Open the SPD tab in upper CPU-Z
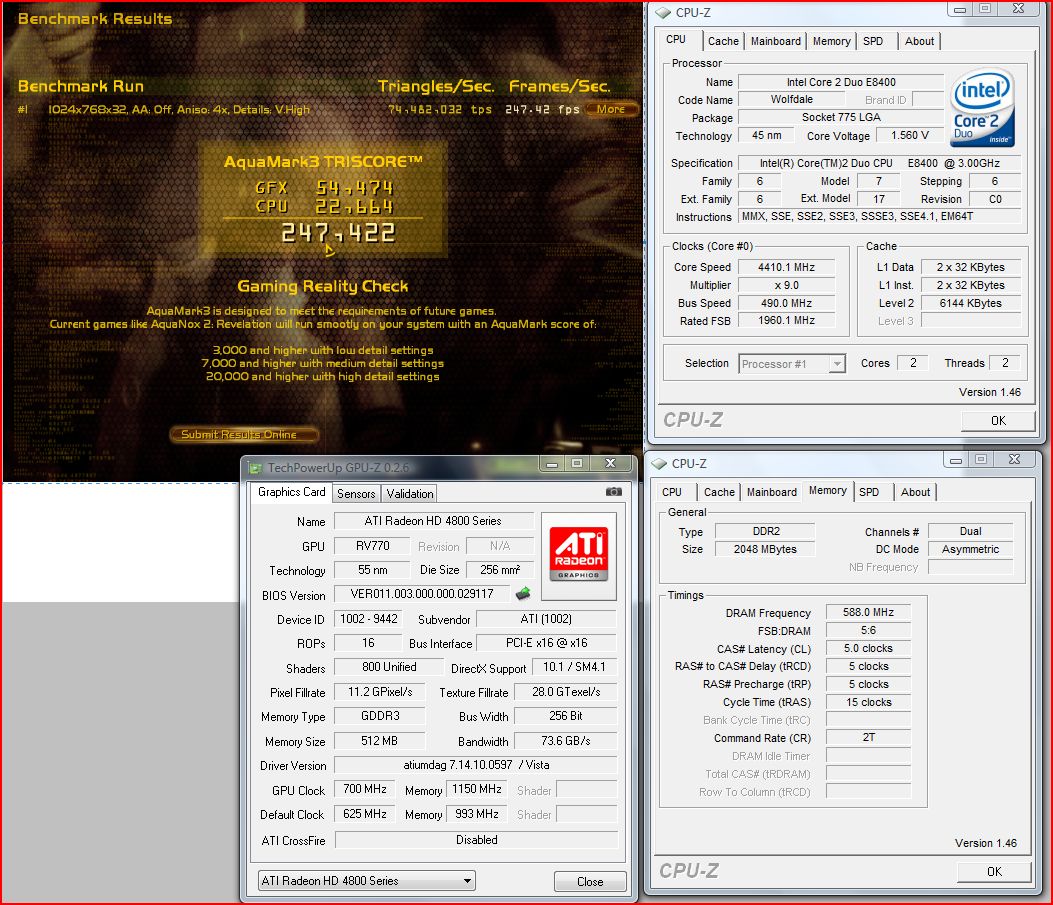 [873, 41]
